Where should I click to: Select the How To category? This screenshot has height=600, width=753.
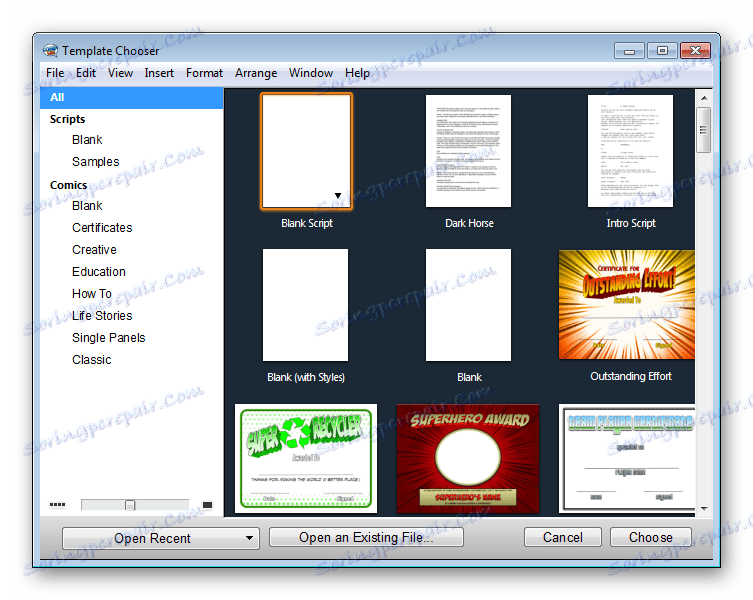92,294
